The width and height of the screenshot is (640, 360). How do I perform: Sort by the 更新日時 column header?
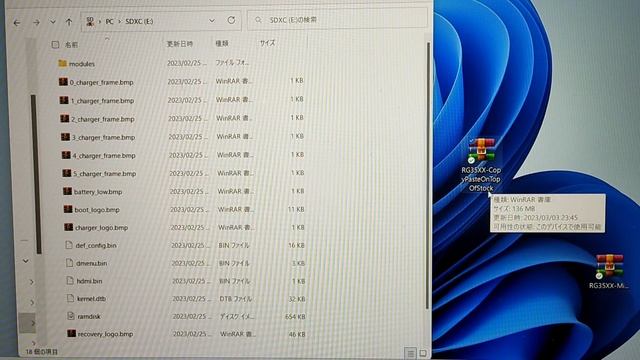click(180, 44)
